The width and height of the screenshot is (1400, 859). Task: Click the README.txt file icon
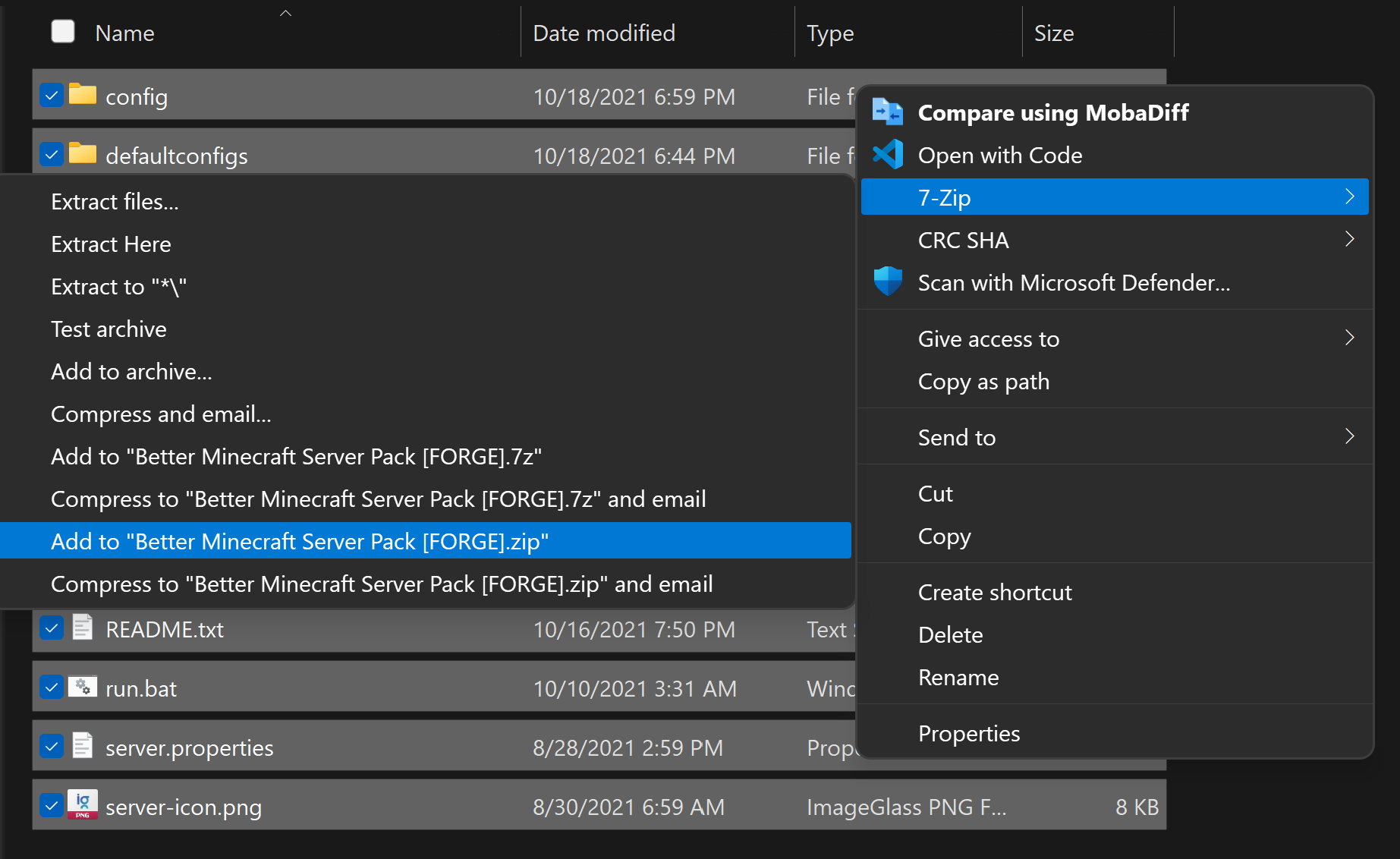click(x=83, y=628)
